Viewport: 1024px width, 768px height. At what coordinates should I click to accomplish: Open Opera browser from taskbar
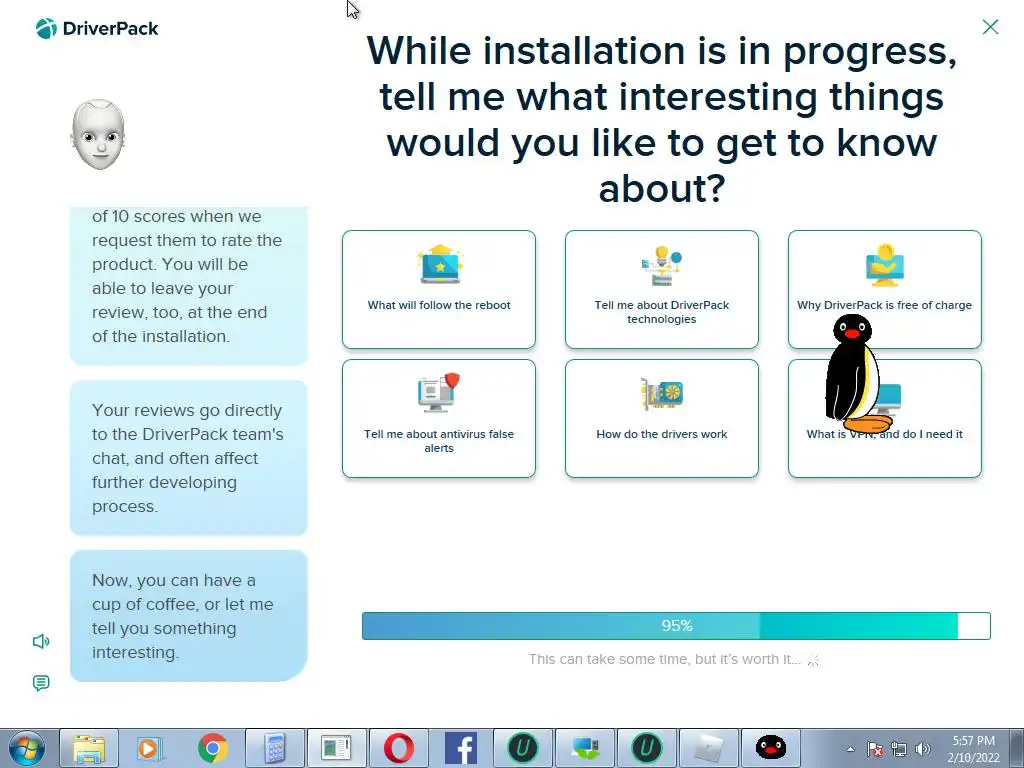pos(398,748)
